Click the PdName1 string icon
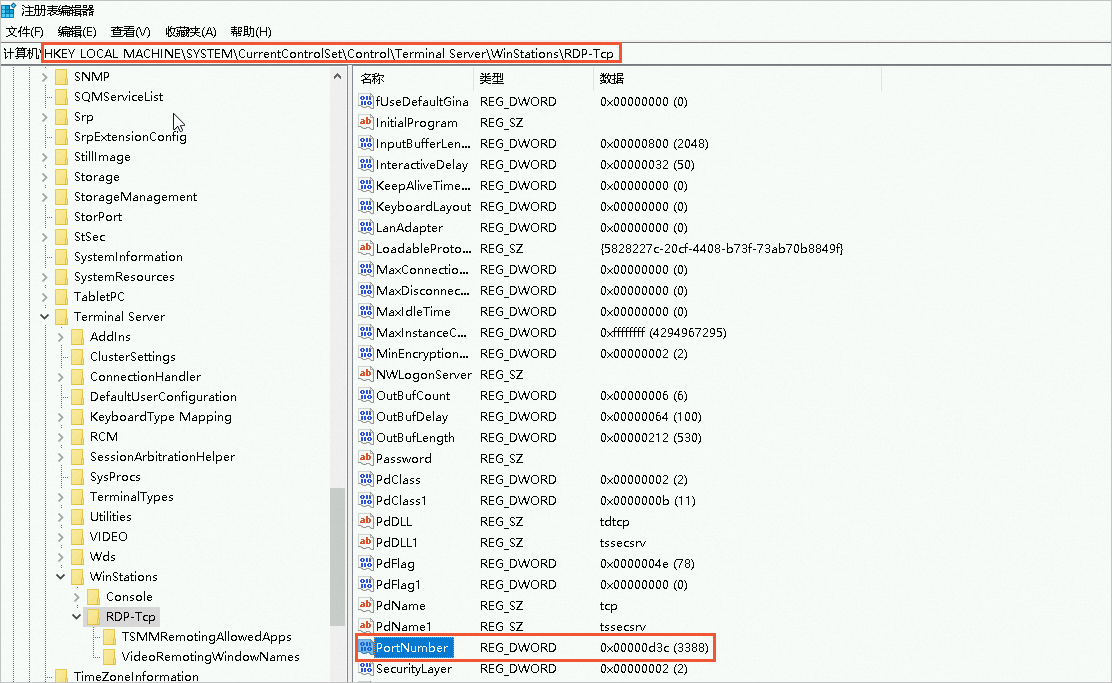1112x683 pixels. pos(365,626)
